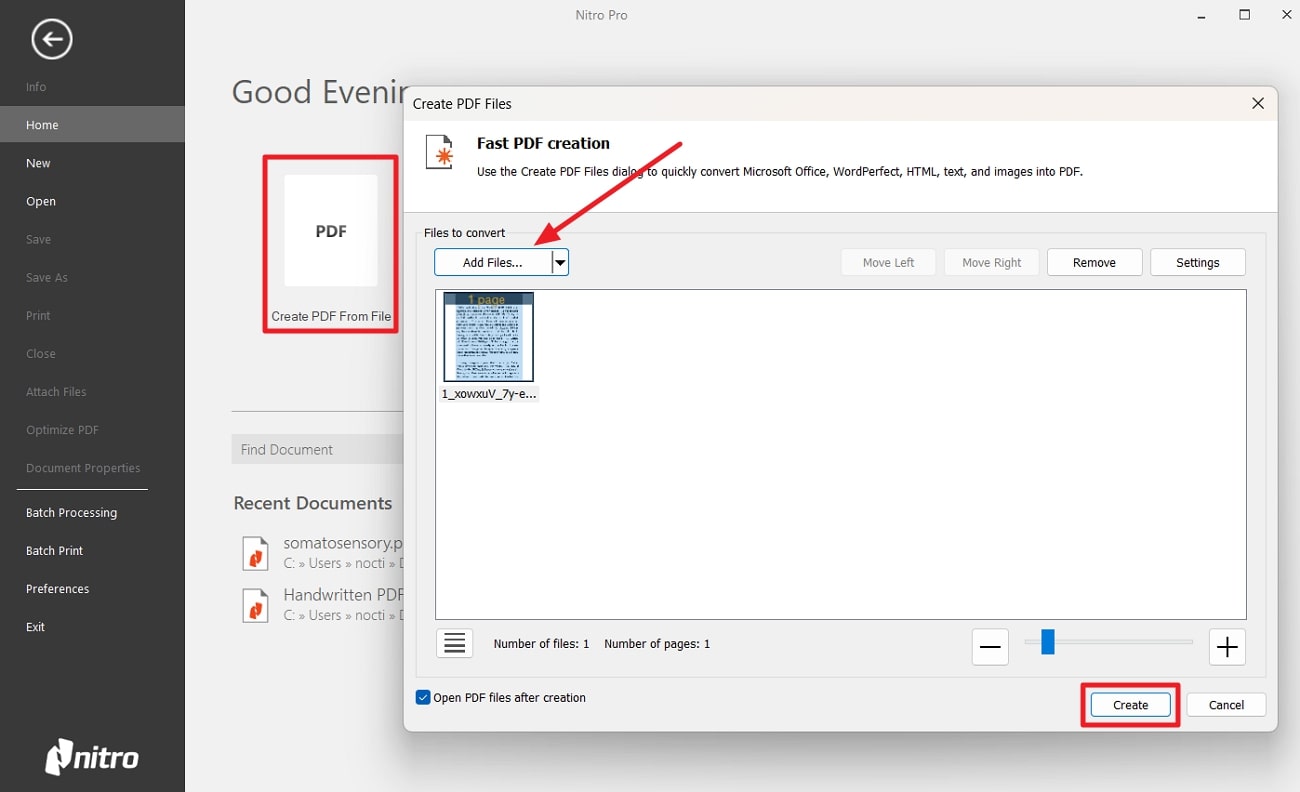This screenshot has height=792, width=1300.
Task: Go back using the circular arrow icon
Action: pos(51,40)
